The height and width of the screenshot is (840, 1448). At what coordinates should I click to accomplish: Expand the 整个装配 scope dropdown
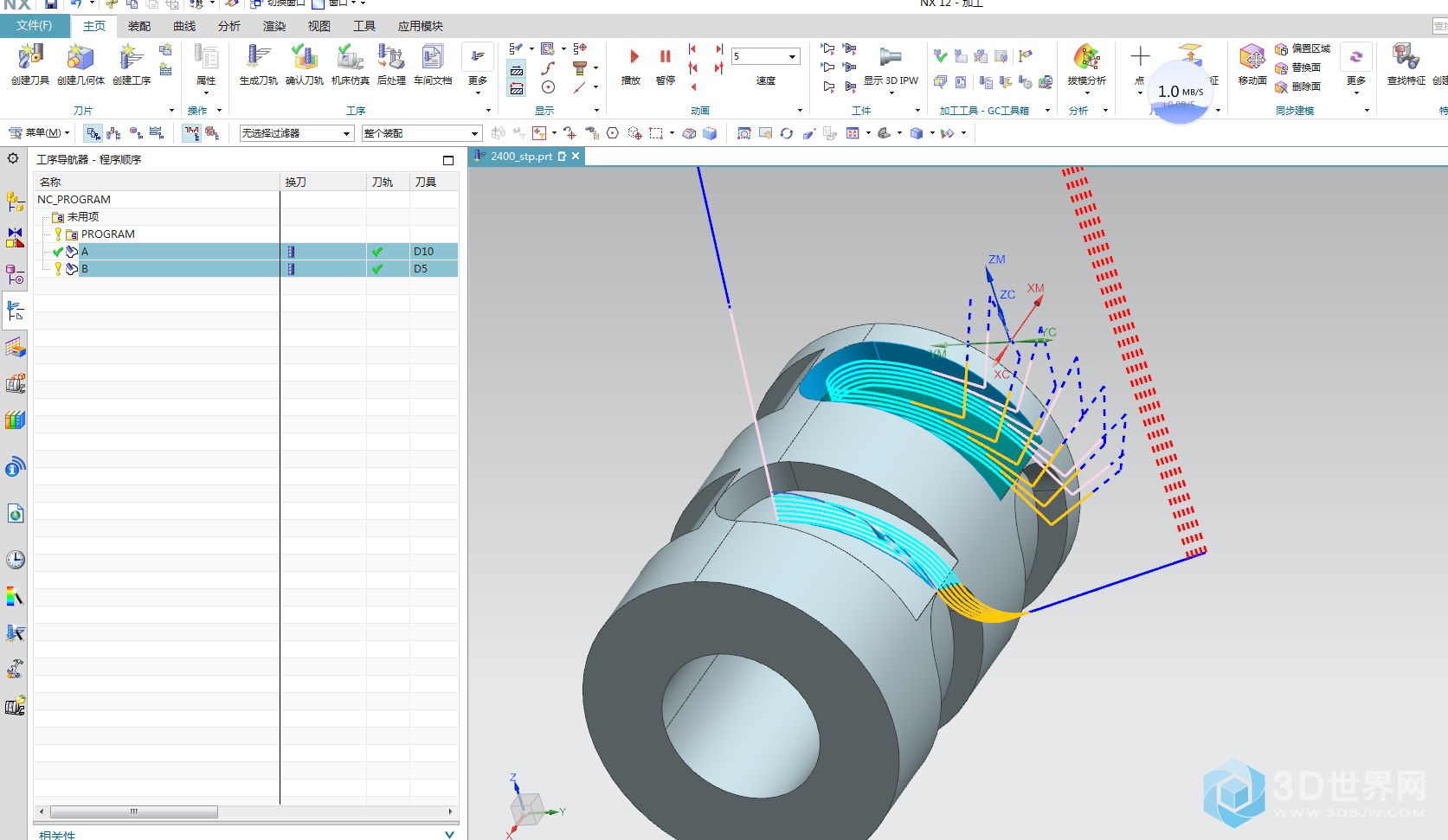[x=474, y=133]
